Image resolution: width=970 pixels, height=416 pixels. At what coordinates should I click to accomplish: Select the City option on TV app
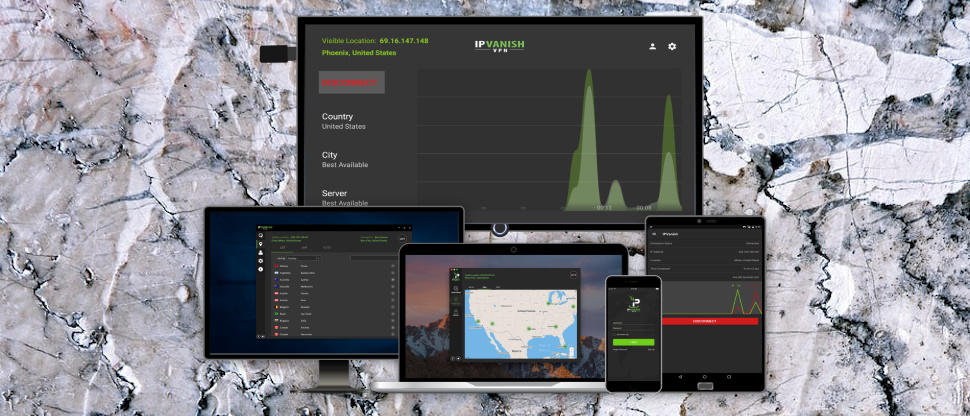click(x=345, y=159)
